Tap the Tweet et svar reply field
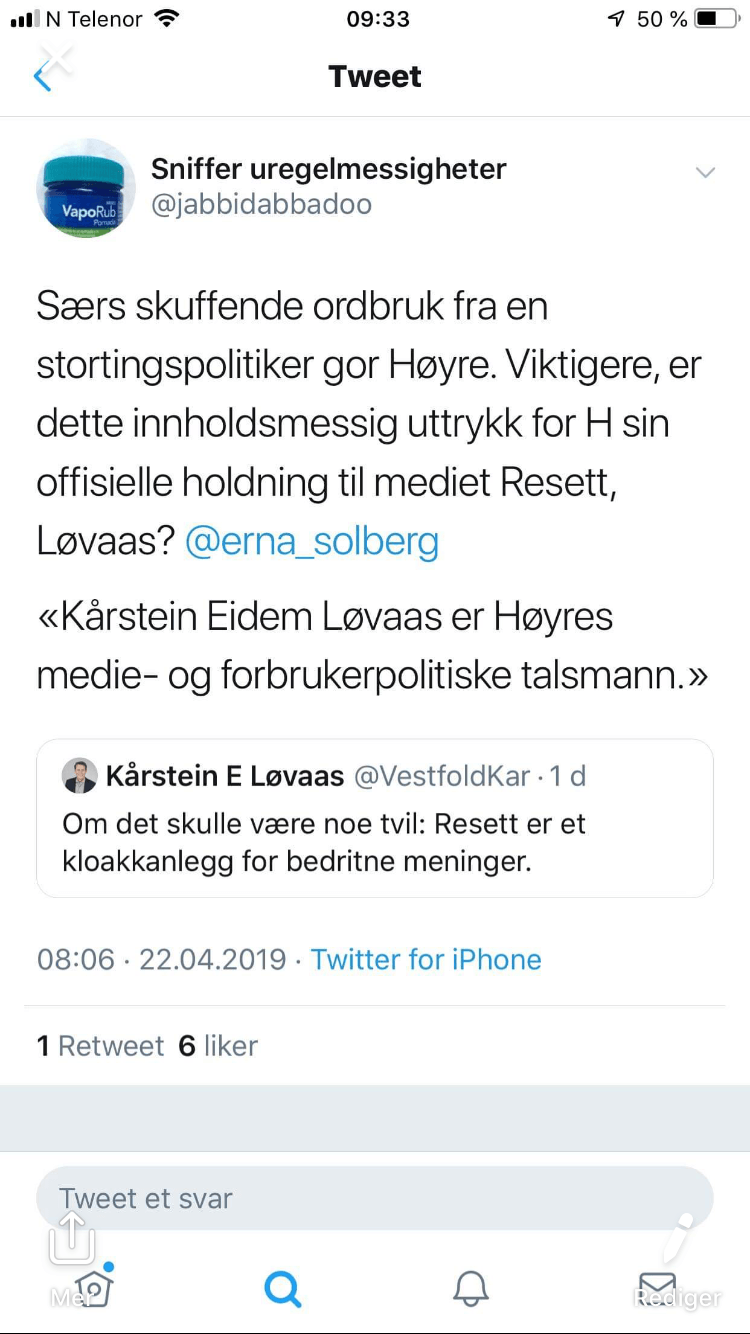 pyautogui.click(x=375, y=1198)
